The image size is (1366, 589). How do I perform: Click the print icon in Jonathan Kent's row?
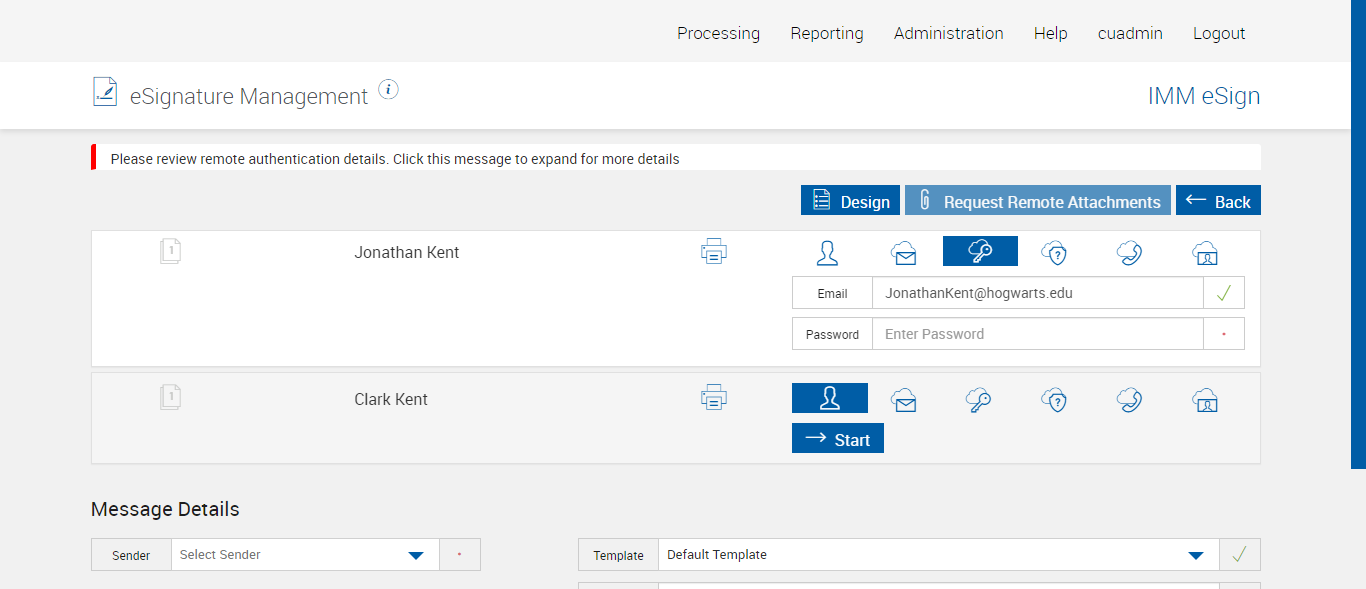(x=714, y=251)
